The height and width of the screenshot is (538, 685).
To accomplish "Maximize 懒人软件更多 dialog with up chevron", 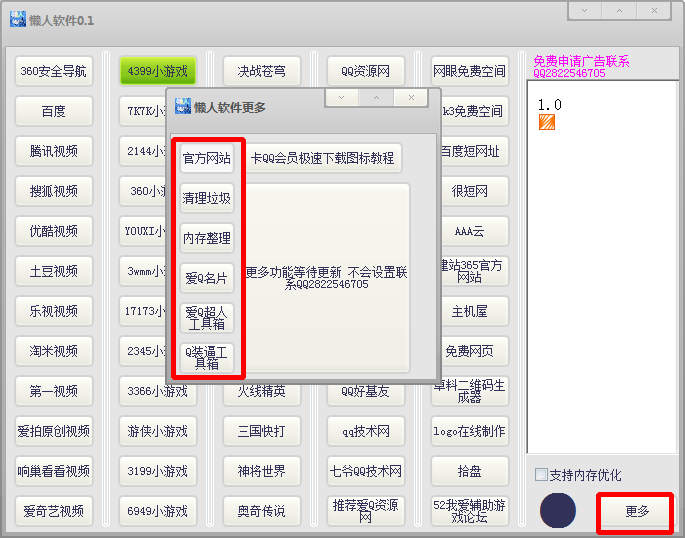I will (376, 98).
